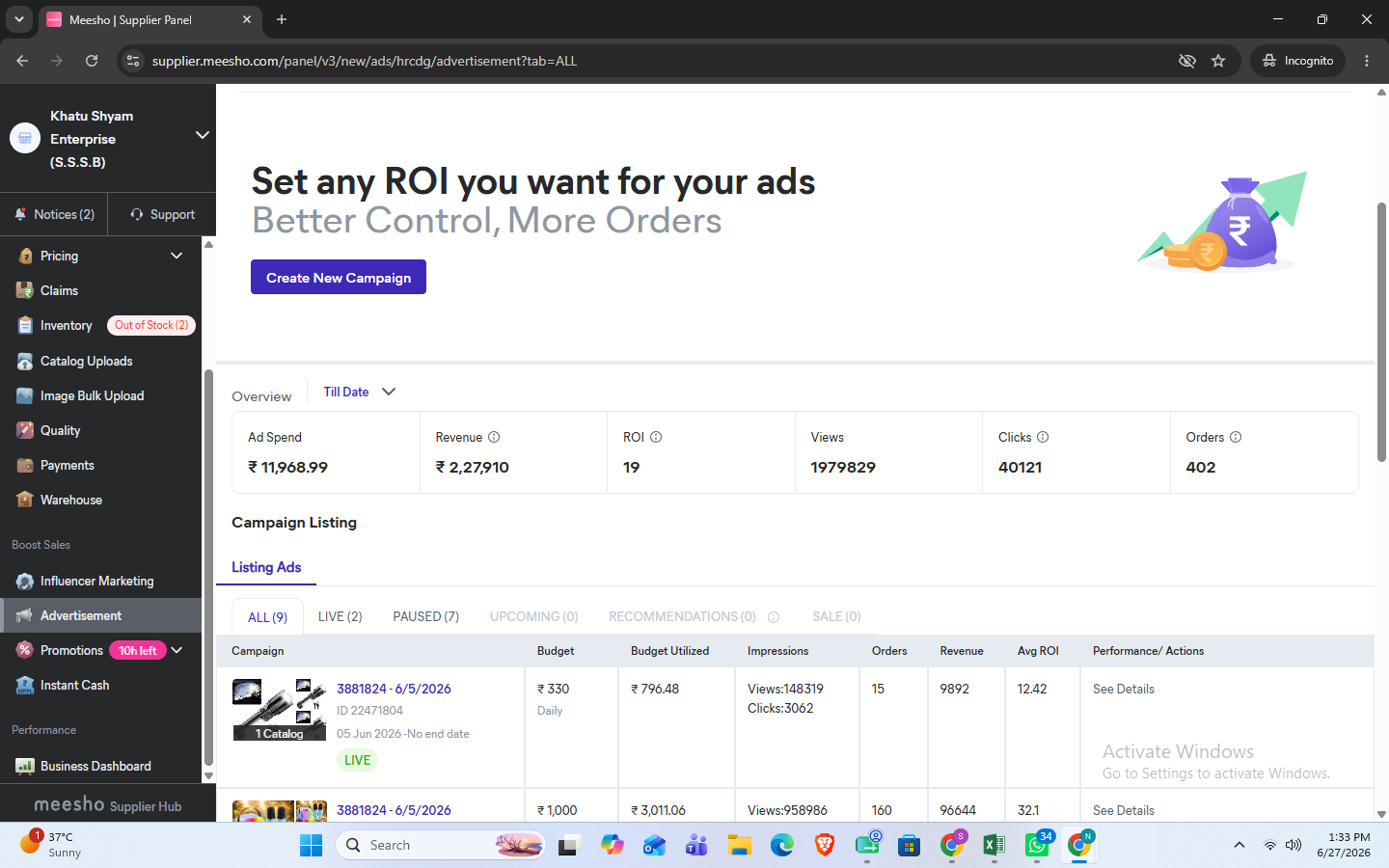The image size is (1389, 868).
Task: Reload the page
Action: pos(92,61)
